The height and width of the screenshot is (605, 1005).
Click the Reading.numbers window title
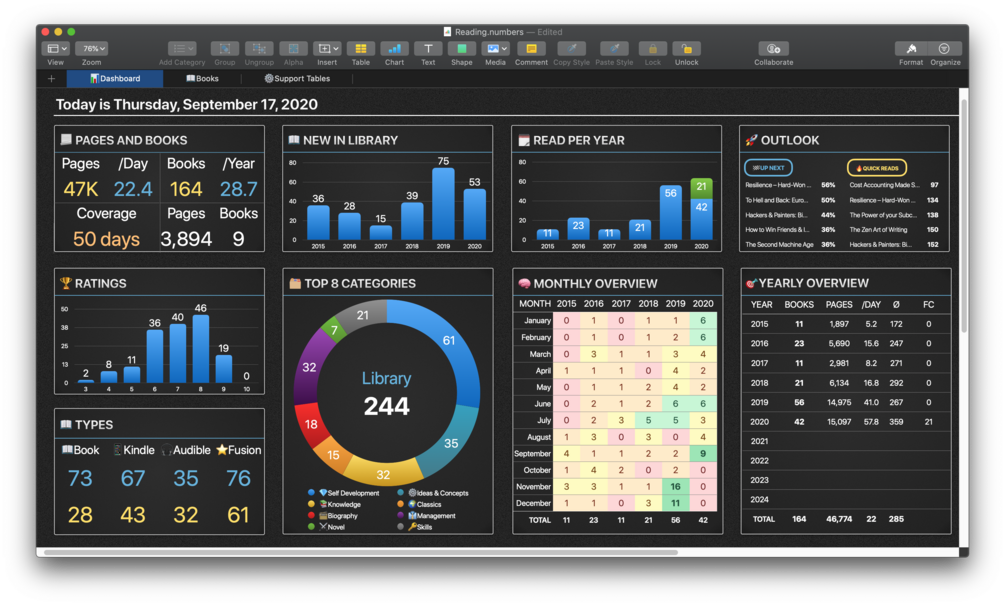pos(489,31)
